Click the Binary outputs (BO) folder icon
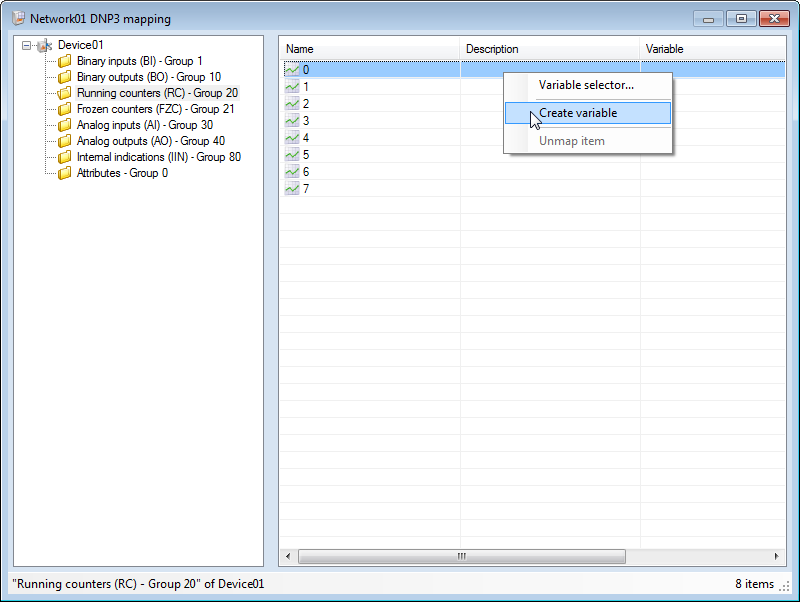The image size is (800, 602). point(65,77)
